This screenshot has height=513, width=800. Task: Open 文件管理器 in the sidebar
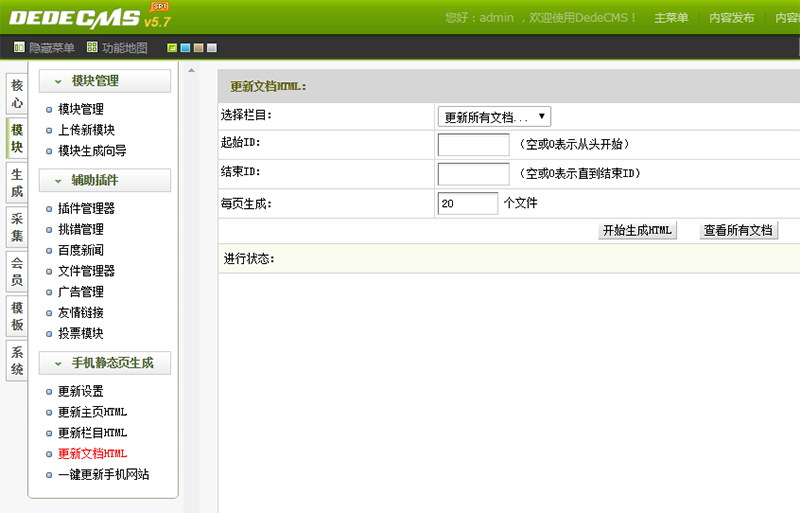point(86,271)
